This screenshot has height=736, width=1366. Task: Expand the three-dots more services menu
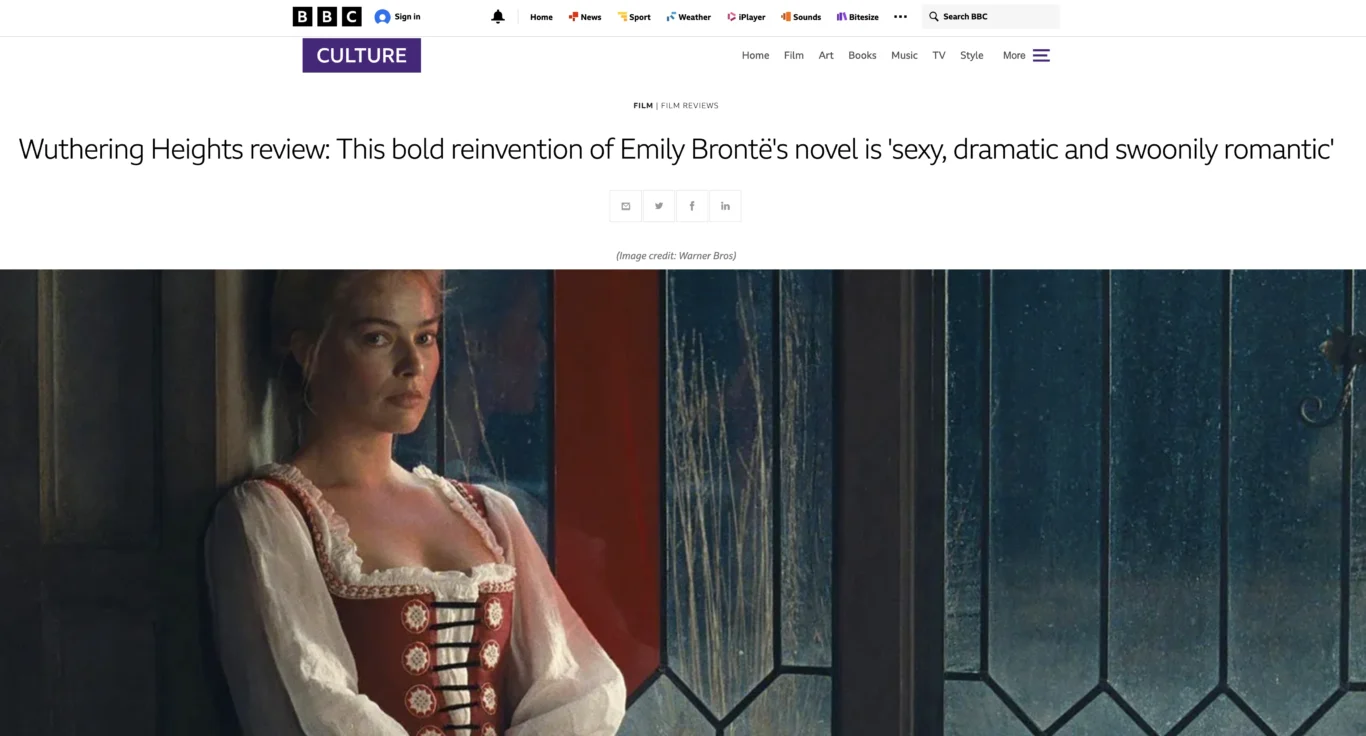point(900,17)
